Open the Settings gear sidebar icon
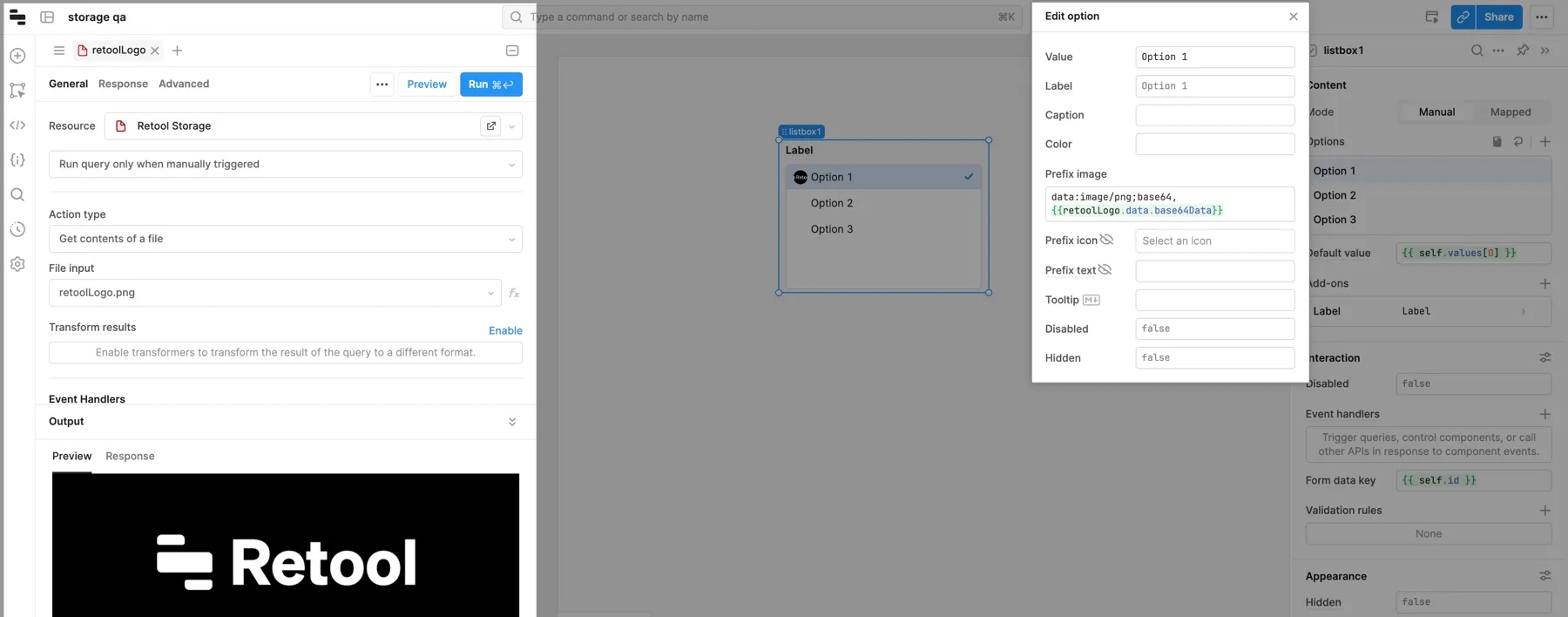Viewport: 1568px width, 617px height. tap(17, 264)
